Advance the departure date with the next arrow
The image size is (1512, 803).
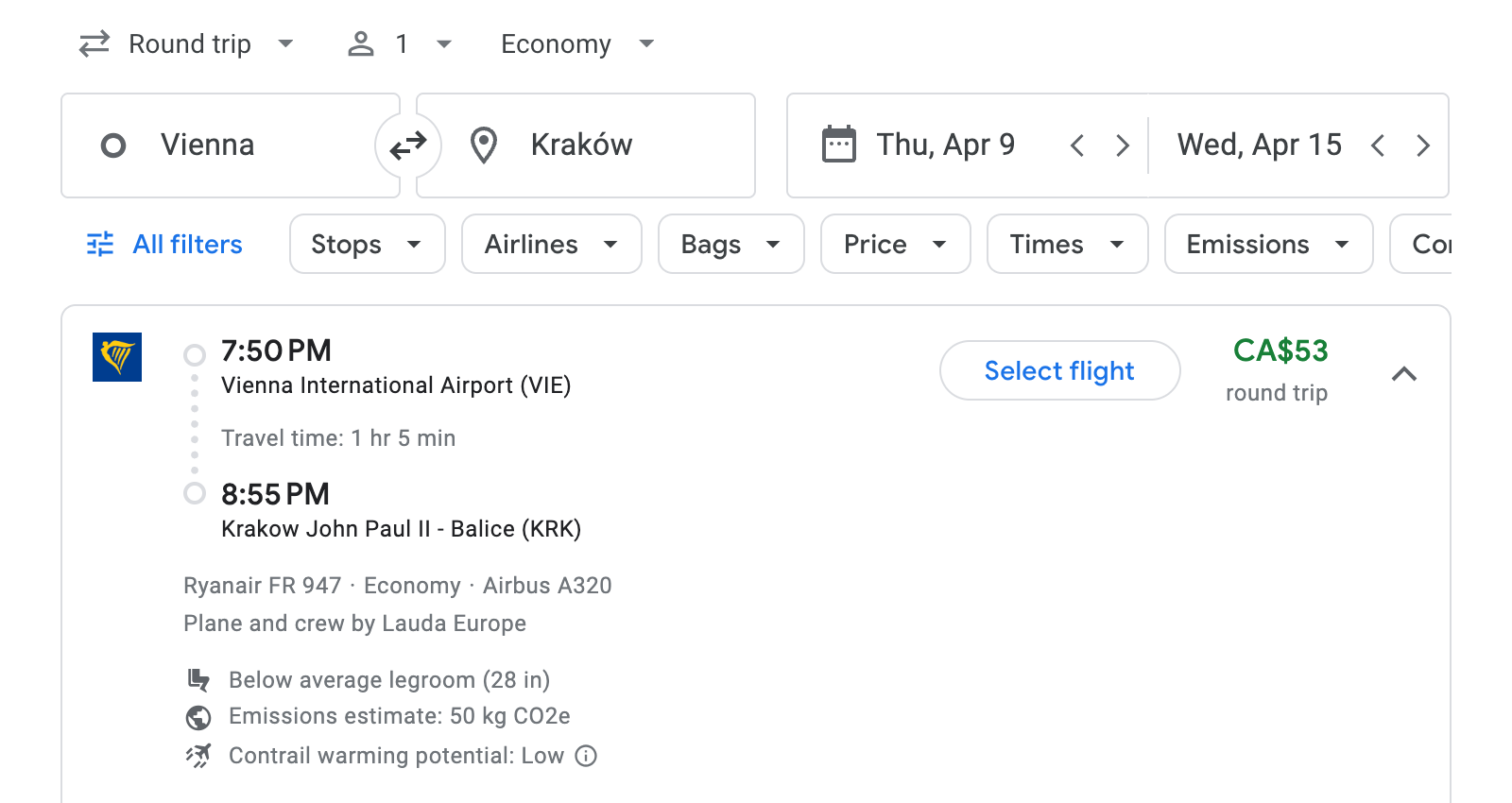1123,145
